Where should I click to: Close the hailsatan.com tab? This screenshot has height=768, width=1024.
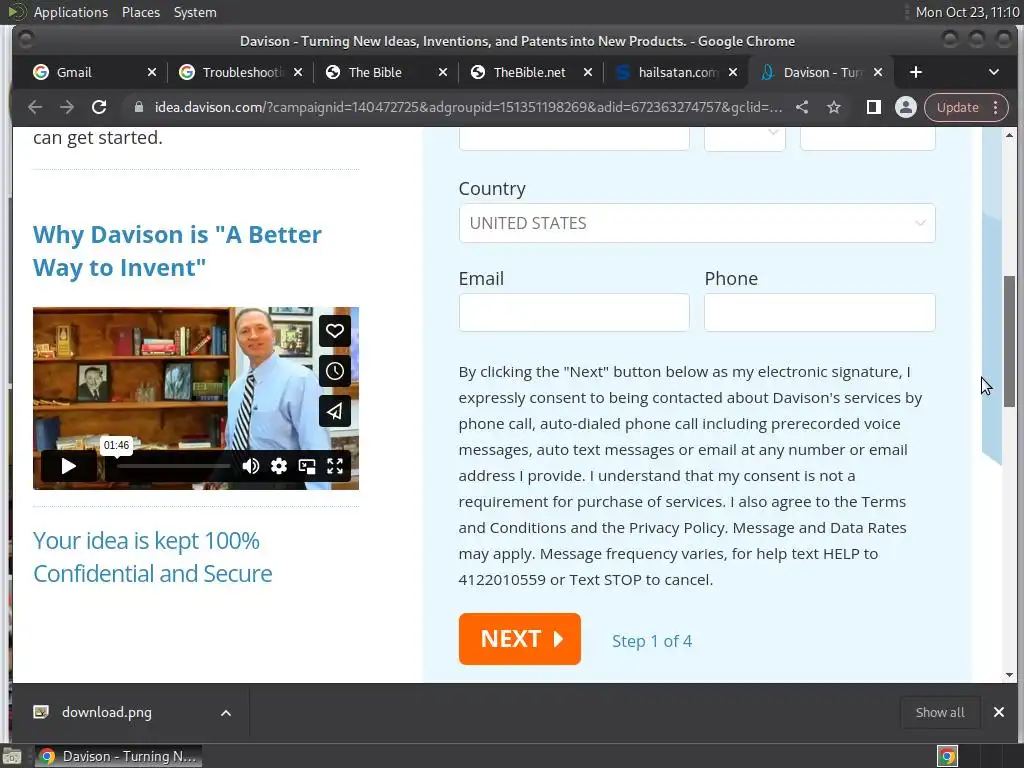(x=733, y=72)
